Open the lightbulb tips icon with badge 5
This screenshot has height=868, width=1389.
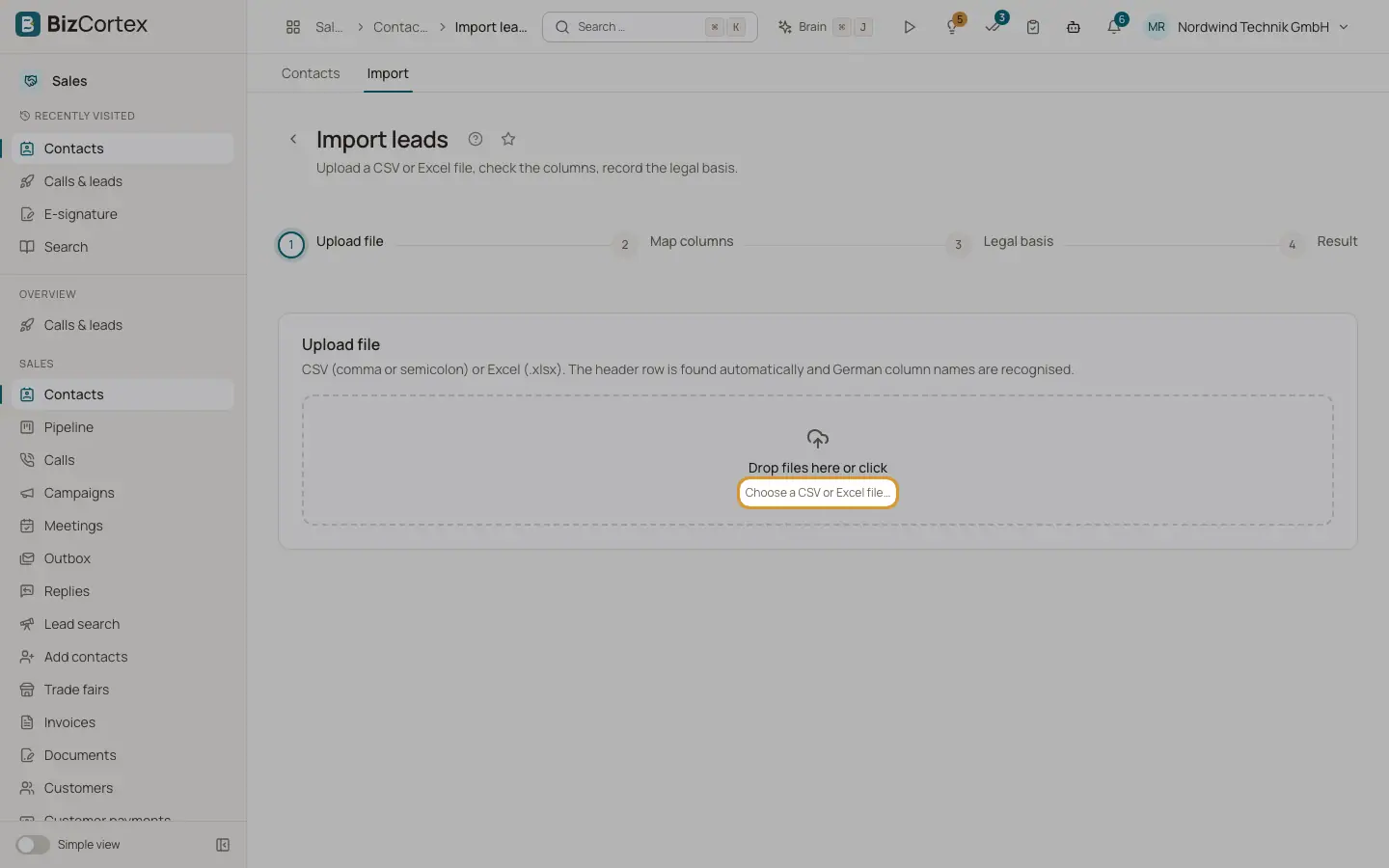(x=953, y=27)
